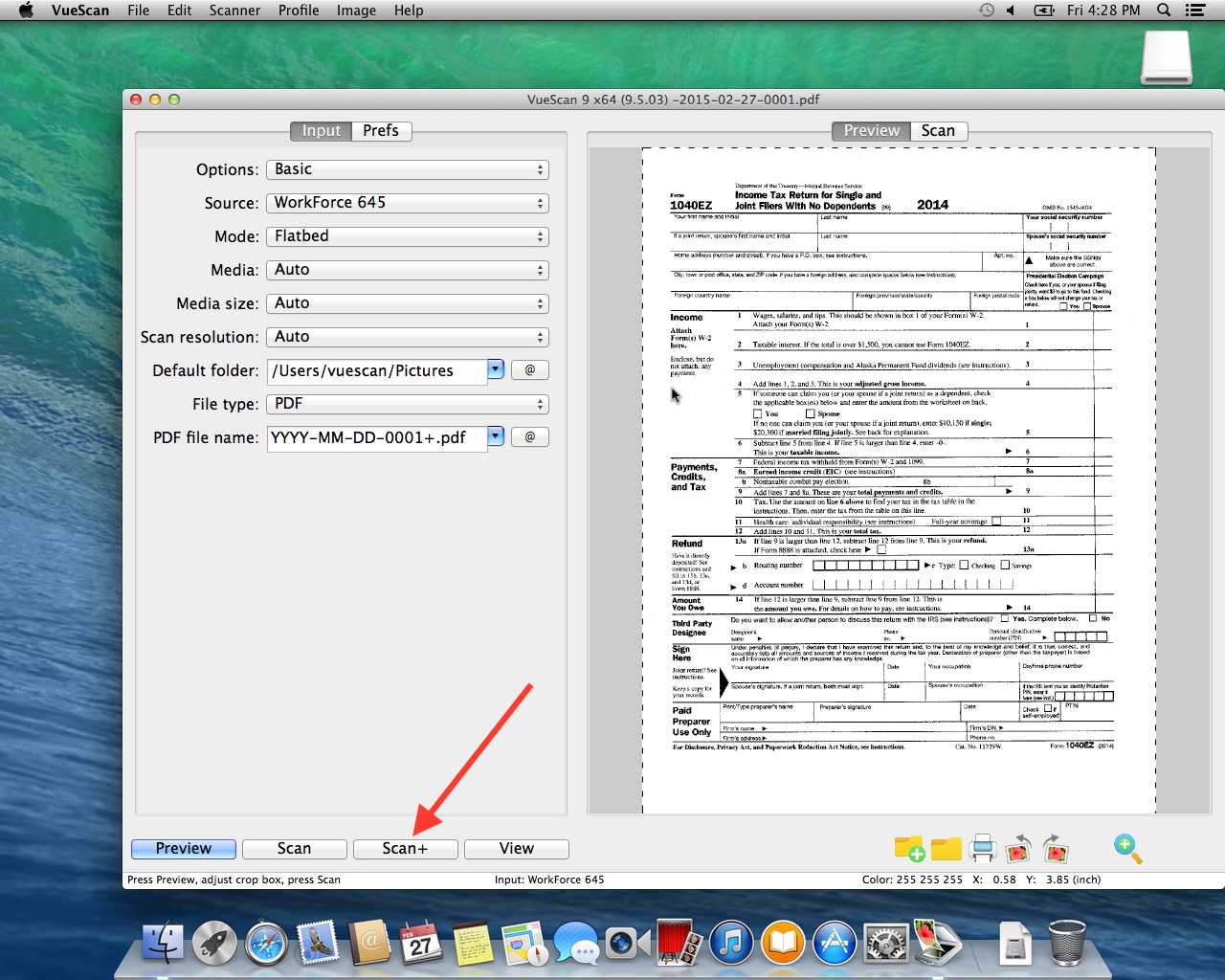Image resolution: width=1225 pixels, height=980 pixels.
Task: Open the Source dropdown showing WorkForce 645
Action: pyautogui.click(x=407, y=203)
